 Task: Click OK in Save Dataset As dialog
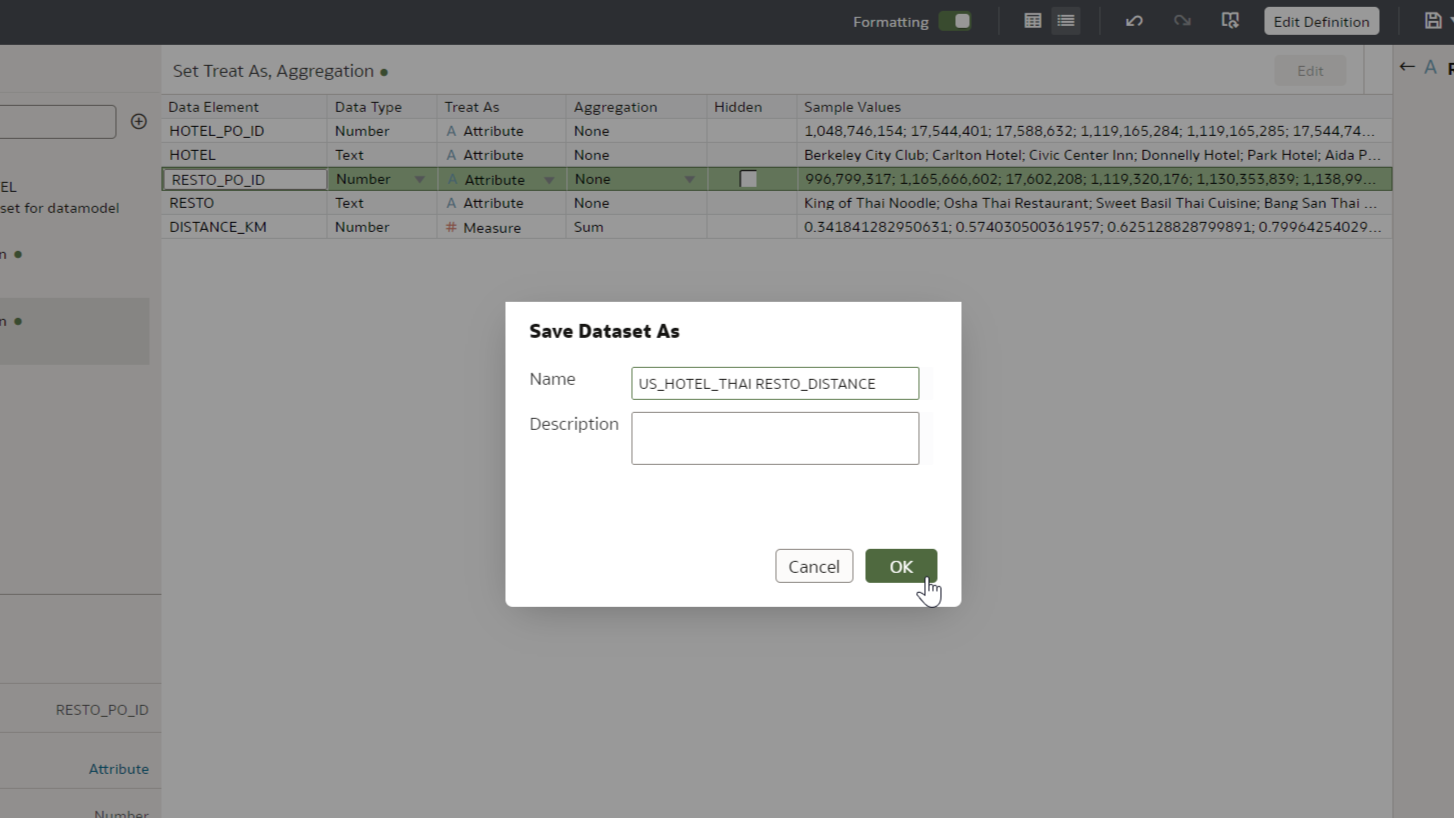point(901,566)
